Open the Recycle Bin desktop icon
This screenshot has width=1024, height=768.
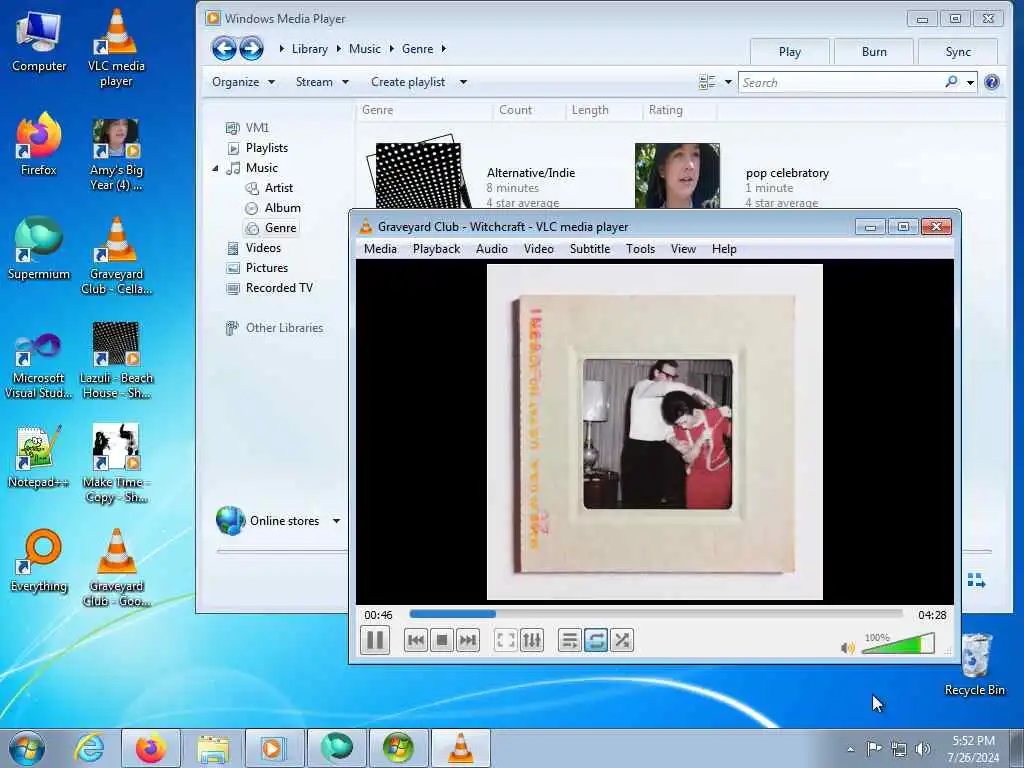(975, 665)
